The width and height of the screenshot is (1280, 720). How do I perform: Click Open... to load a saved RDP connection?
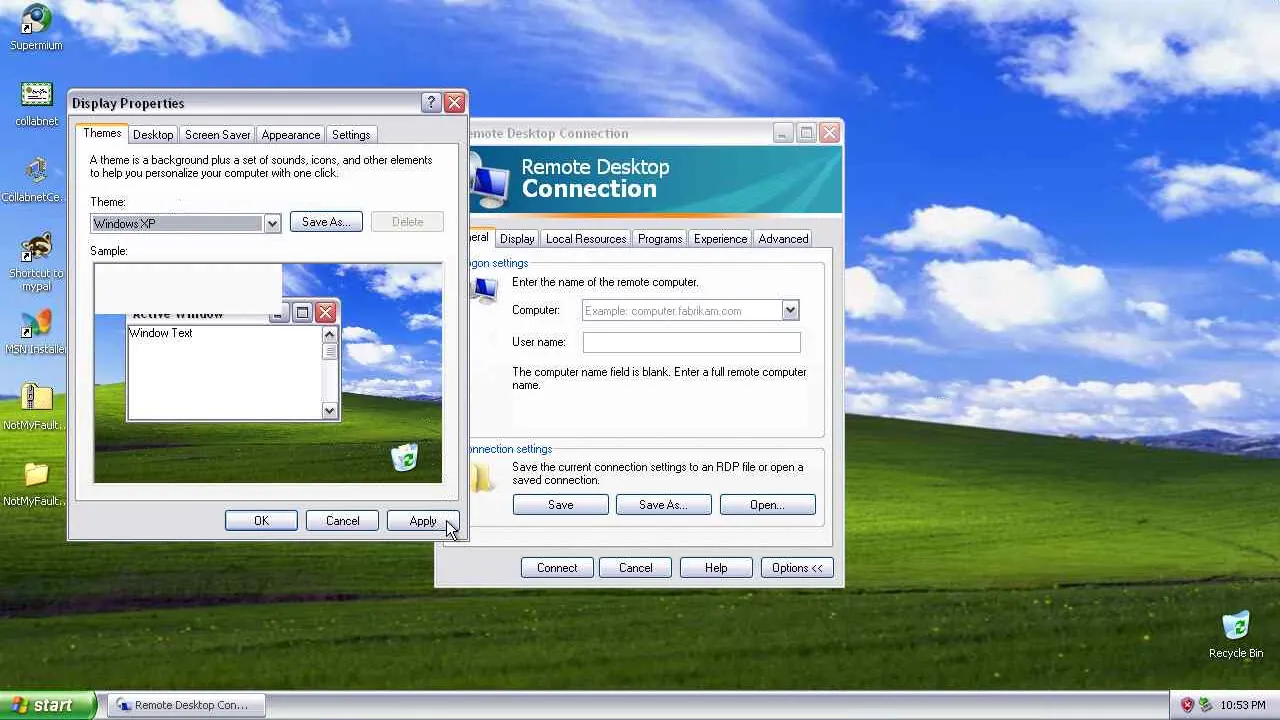pos(767,505)
